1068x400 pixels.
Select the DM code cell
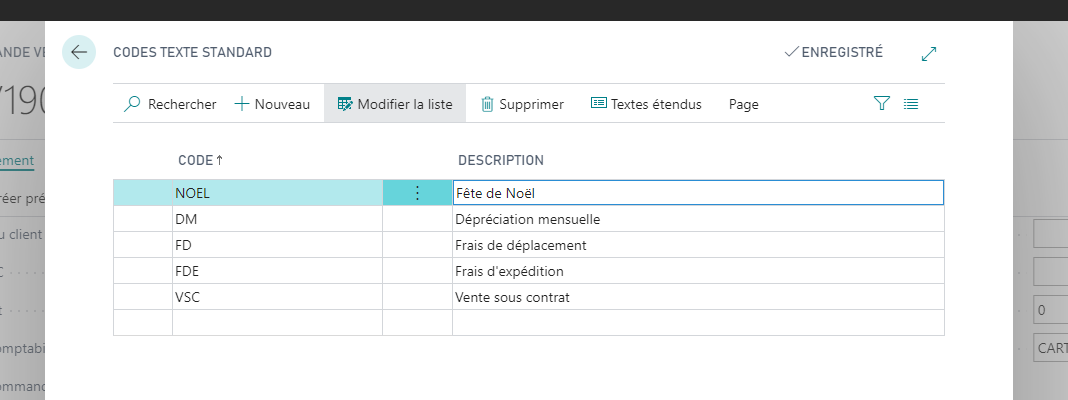click(277, 219)
